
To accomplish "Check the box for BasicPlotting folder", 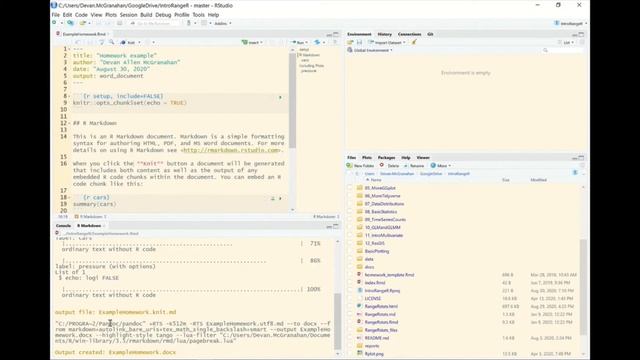I will [x=349, y=251].
